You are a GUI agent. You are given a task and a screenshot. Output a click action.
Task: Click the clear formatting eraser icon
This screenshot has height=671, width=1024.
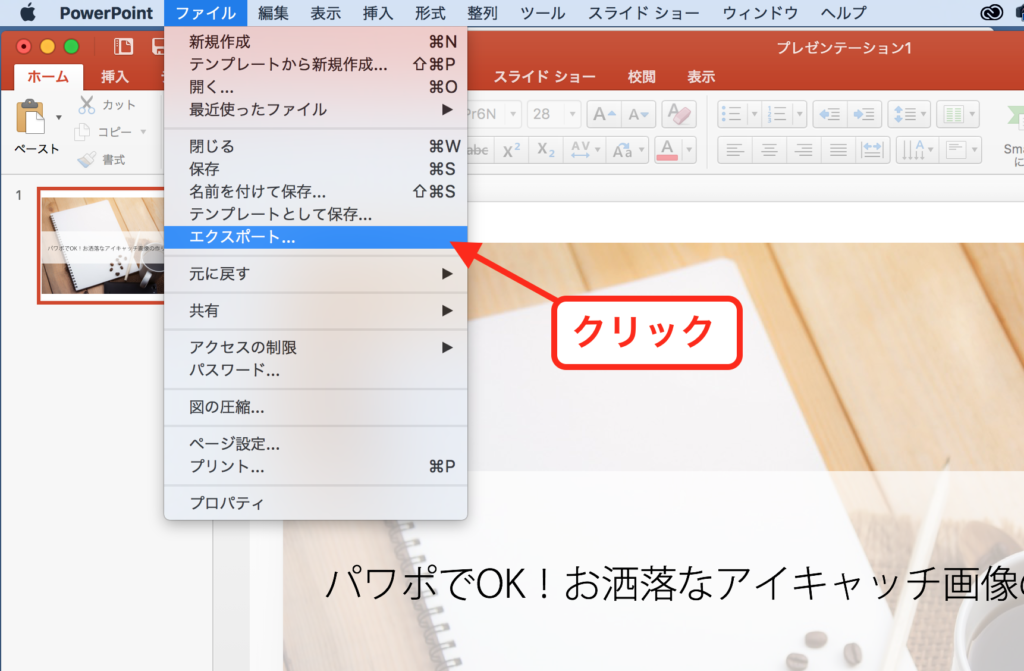[678, 114]
